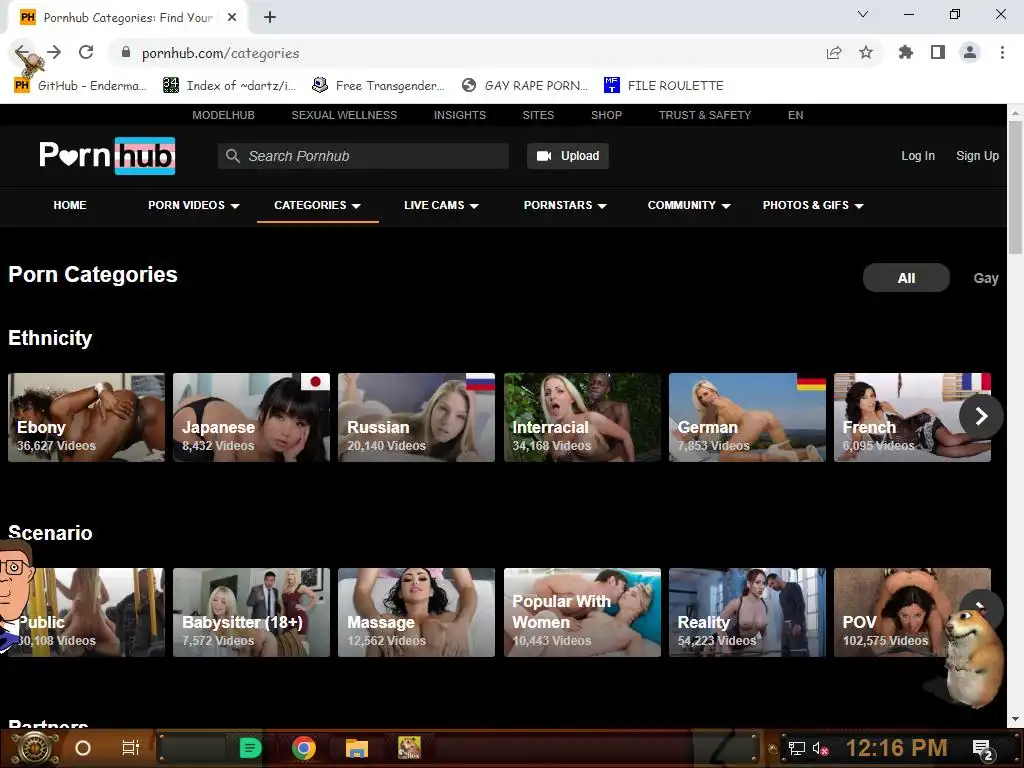Open the 'Index of ~dartz' bookmark
The image size is (1024, 768).
point(229,86)
